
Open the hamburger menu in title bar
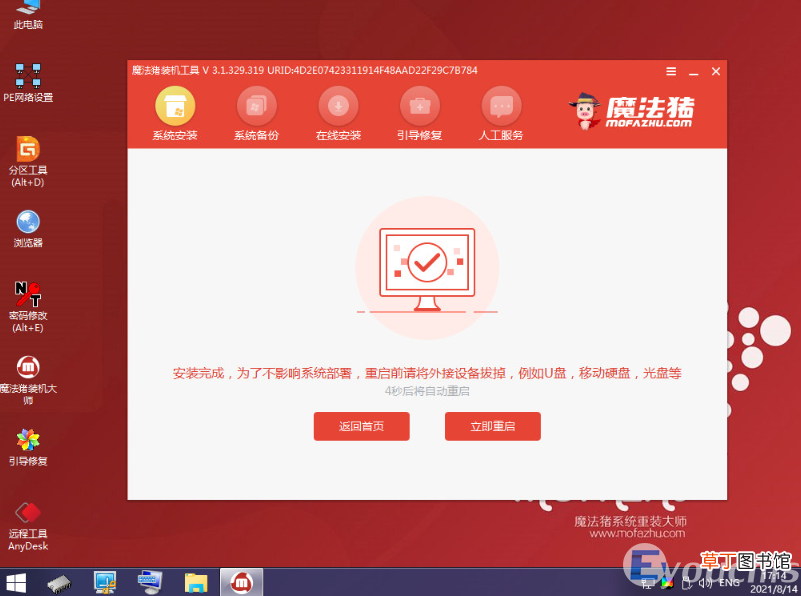point(671,71)
